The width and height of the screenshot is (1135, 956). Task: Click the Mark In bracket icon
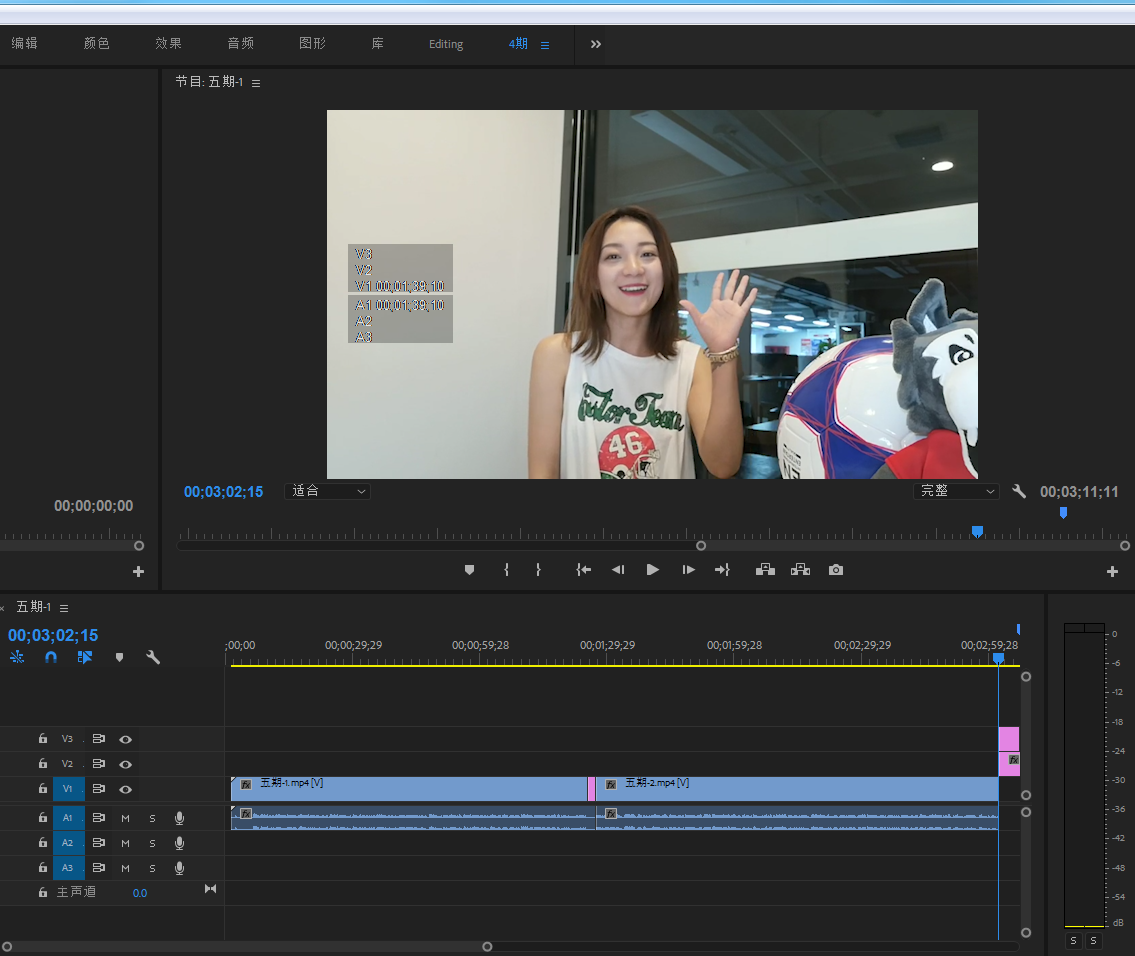506,570
